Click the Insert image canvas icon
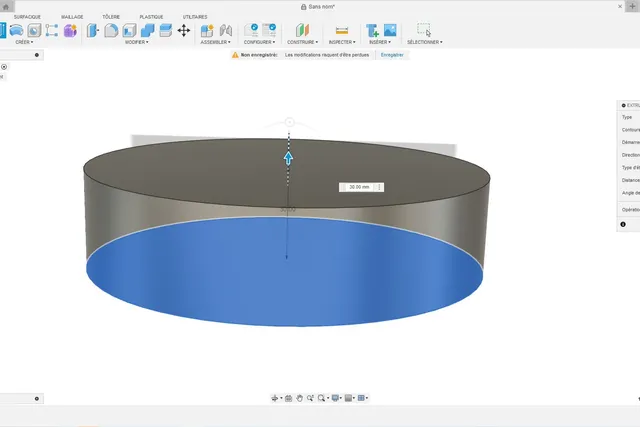The image size is (640, 427). point(390,30)
